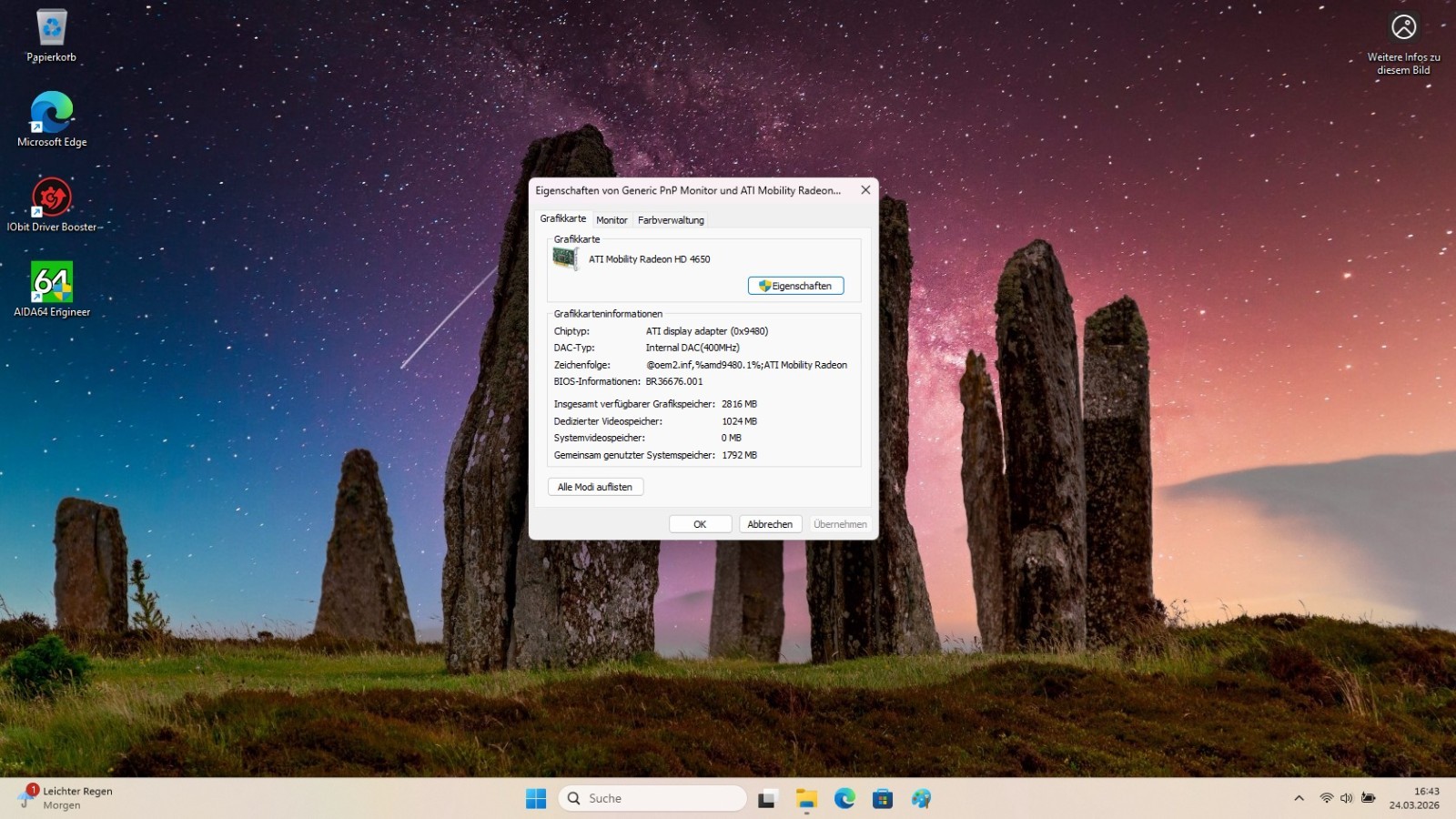The width and height of the screenshot is (1456, 819).
Task: Open Task View in taskbar
Action: 767,799
